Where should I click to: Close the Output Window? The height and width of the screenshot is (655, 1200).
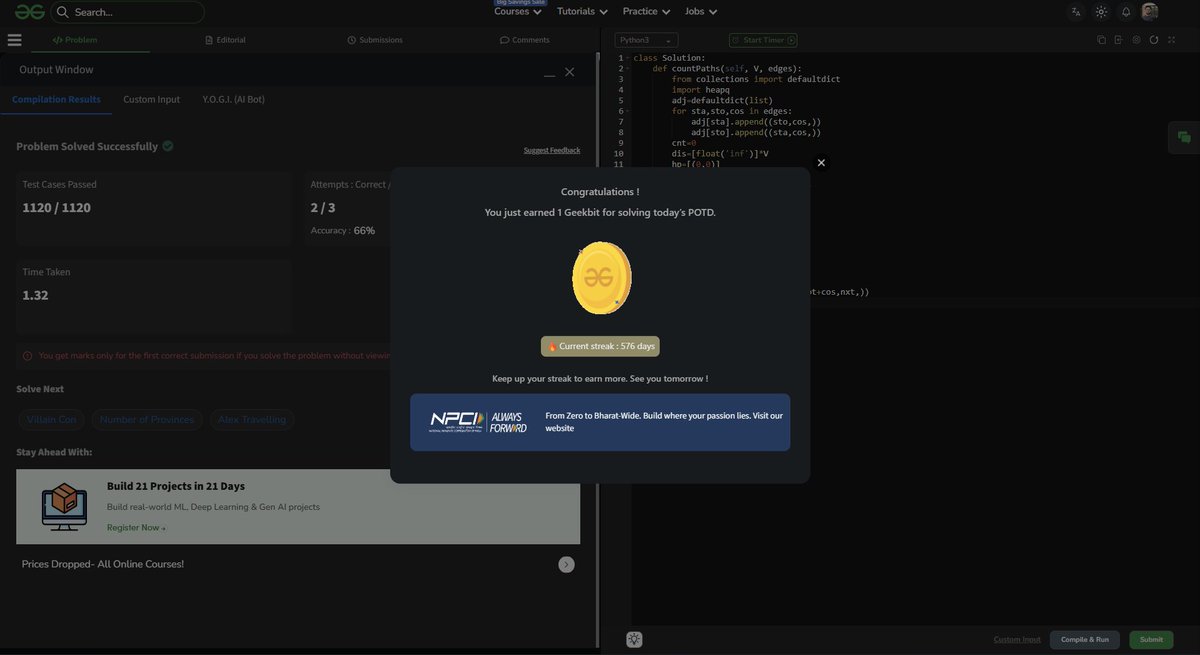[x=570, y=72]
